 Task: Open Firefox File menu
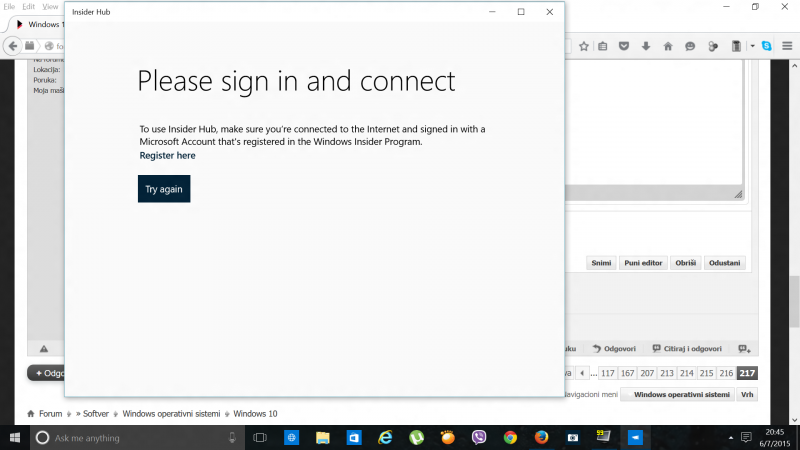point(9,7)
